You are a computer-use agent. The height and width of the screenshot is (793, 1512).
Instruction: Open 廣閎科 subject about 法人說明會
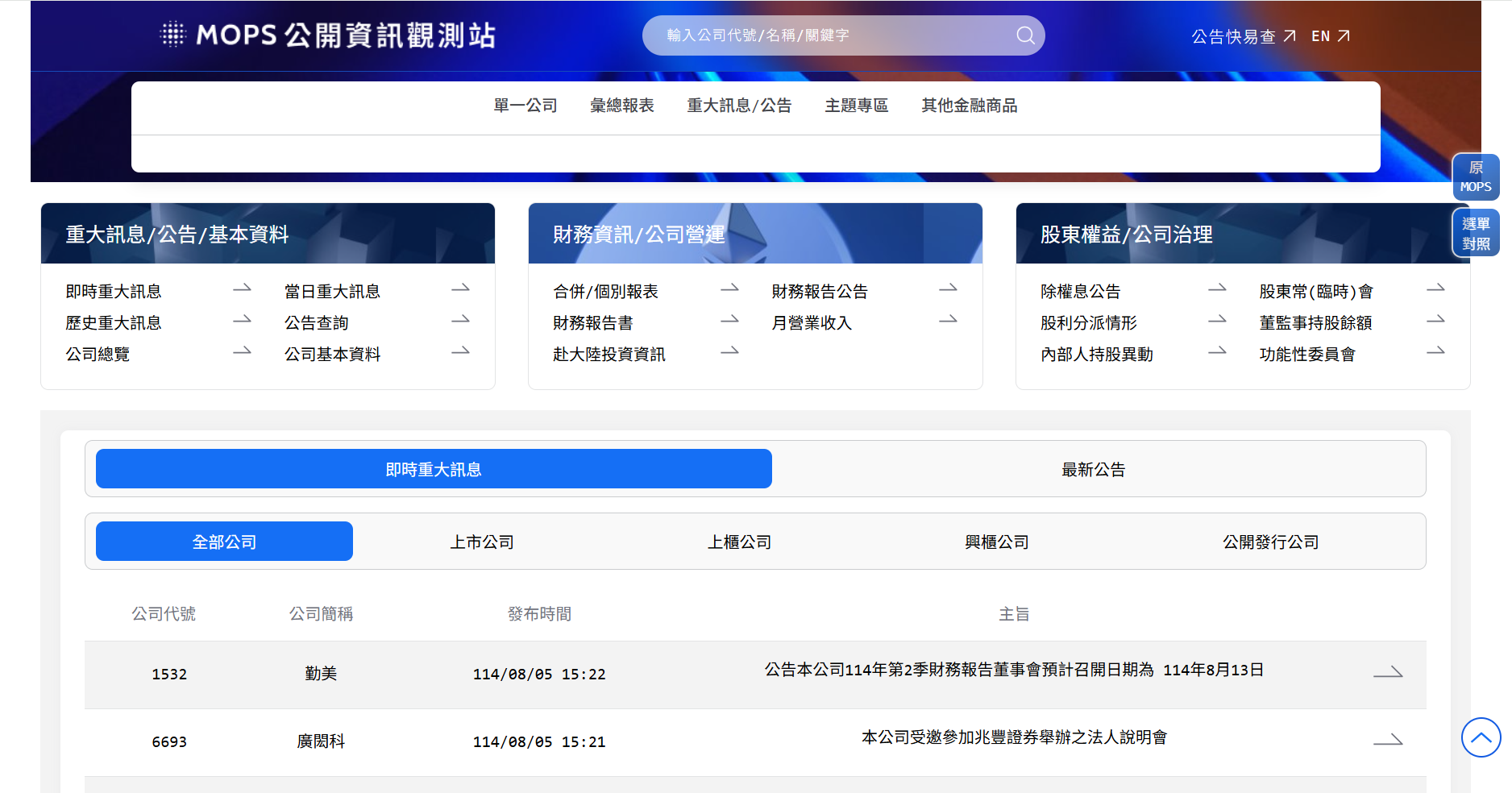pyautogui.click(x=1014, y=737)
